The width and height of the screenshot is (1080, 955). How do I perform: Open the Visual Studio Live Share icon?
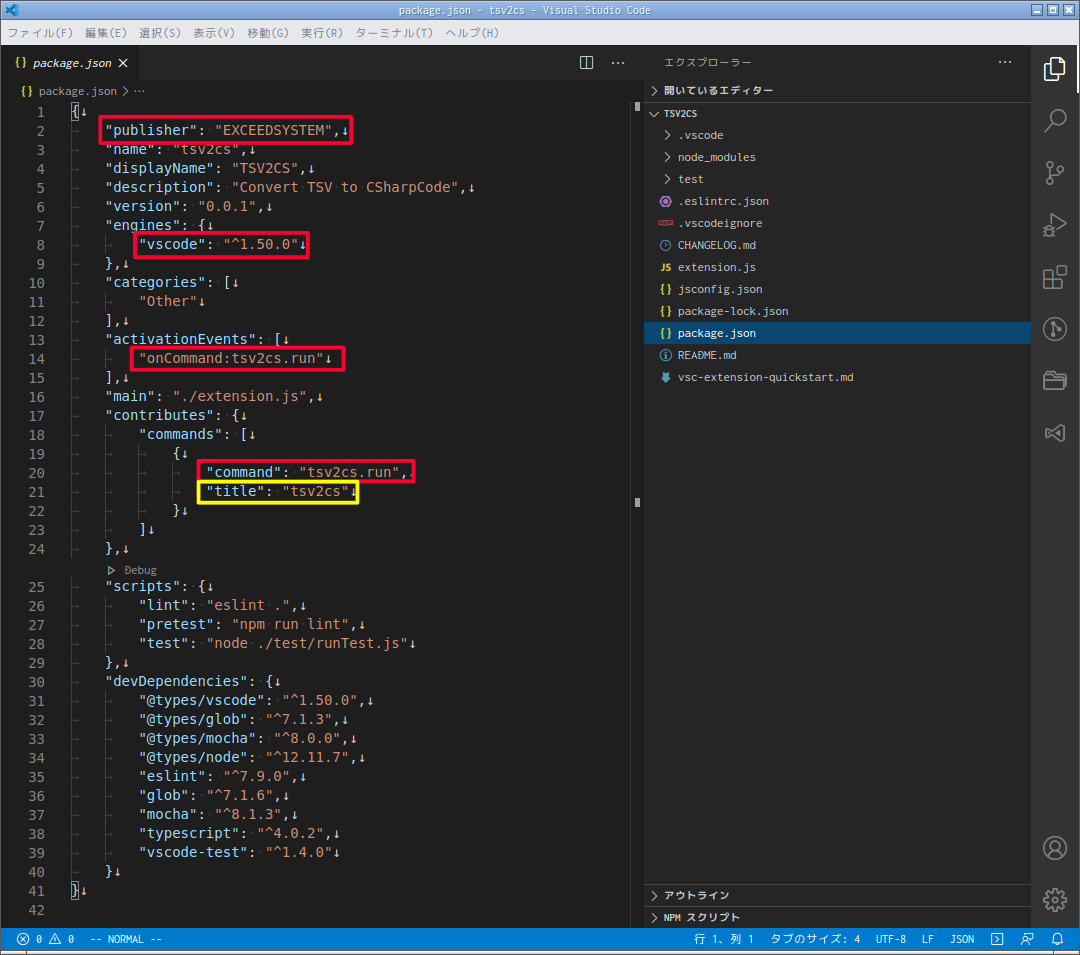1055,432
